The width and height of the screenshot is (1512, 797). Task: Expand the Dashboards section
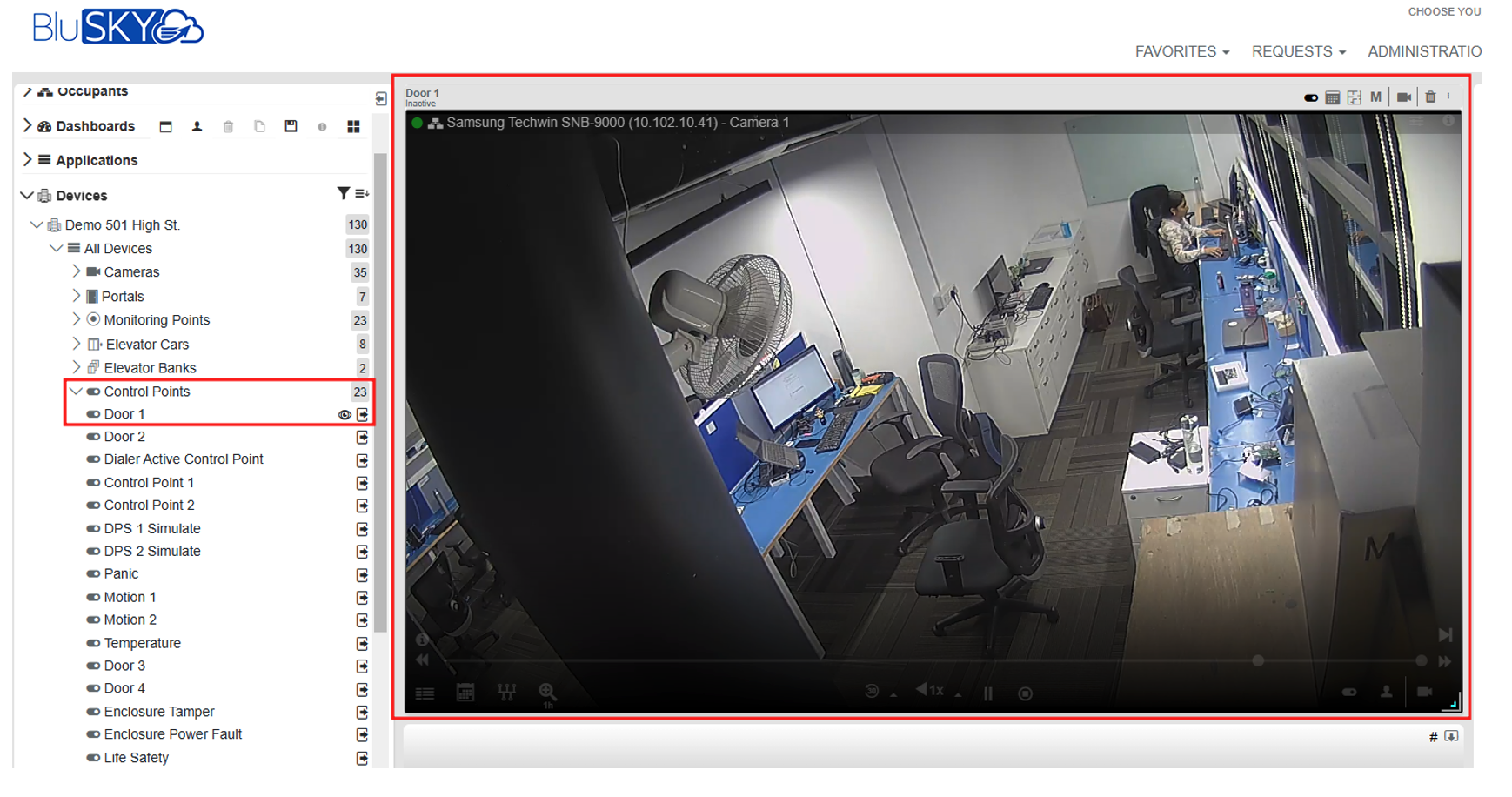(27, 126)
